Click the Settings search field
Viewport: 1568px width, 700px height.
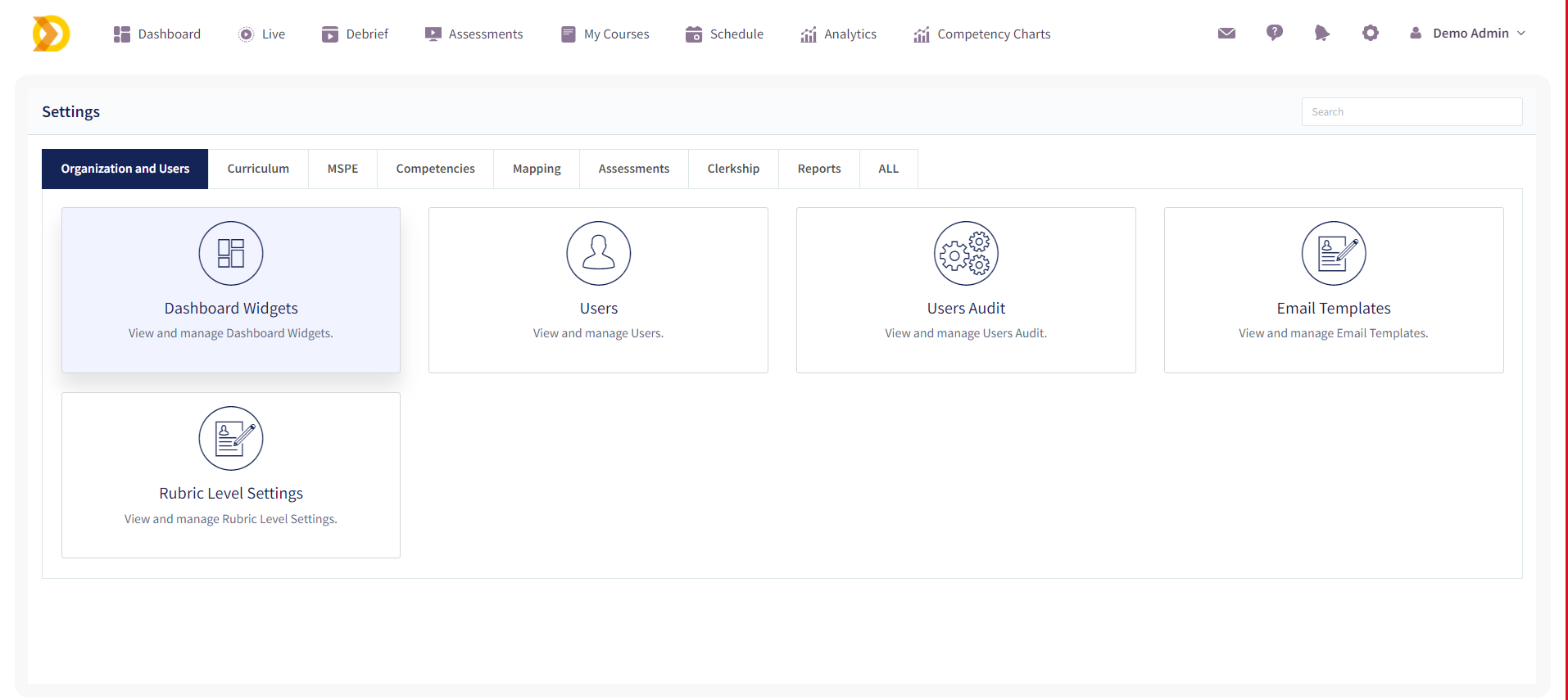pos(1412,112)
